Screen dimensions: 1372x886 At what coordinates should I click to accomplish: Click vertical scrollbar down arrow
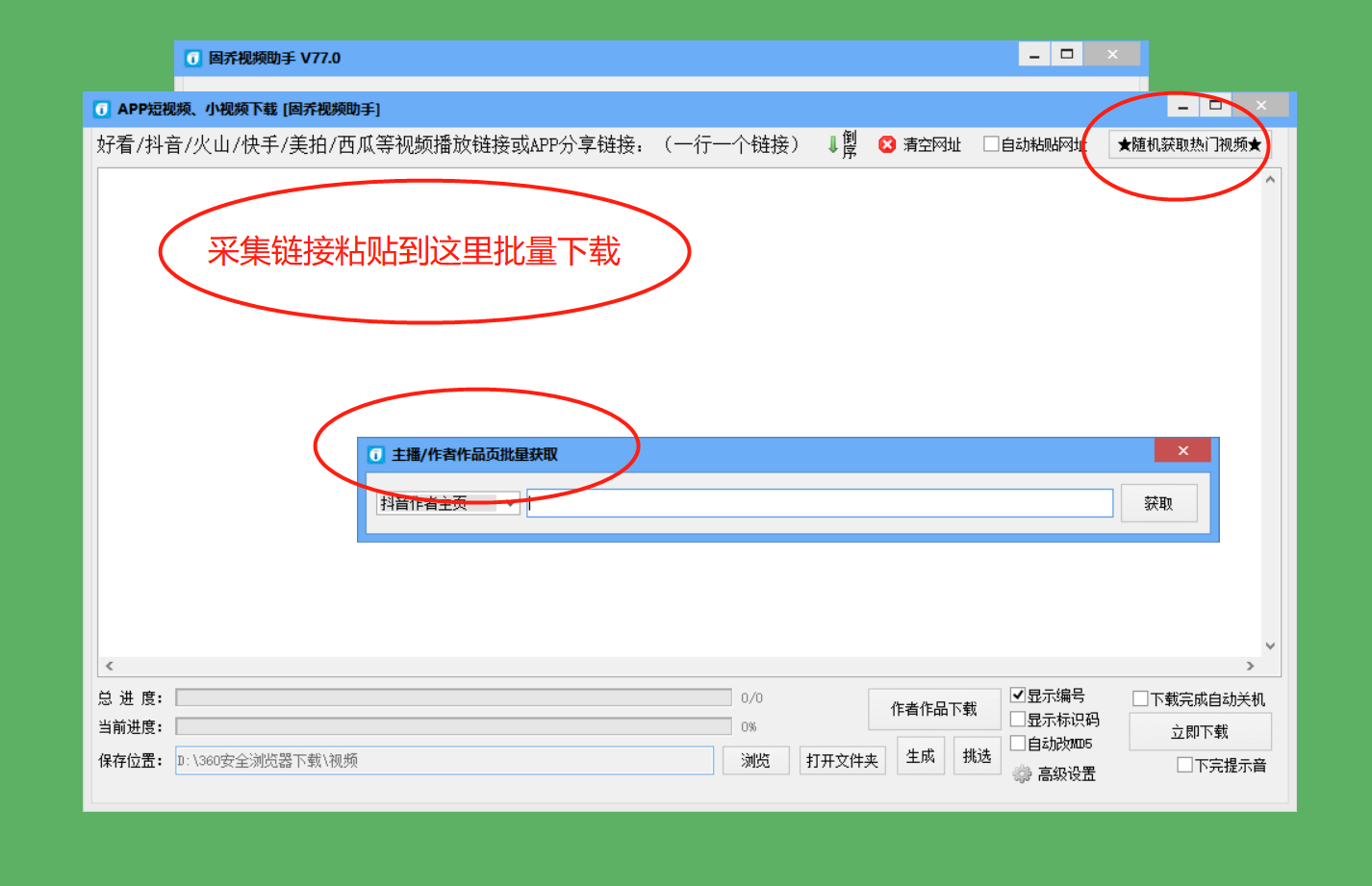[1270, 646]
